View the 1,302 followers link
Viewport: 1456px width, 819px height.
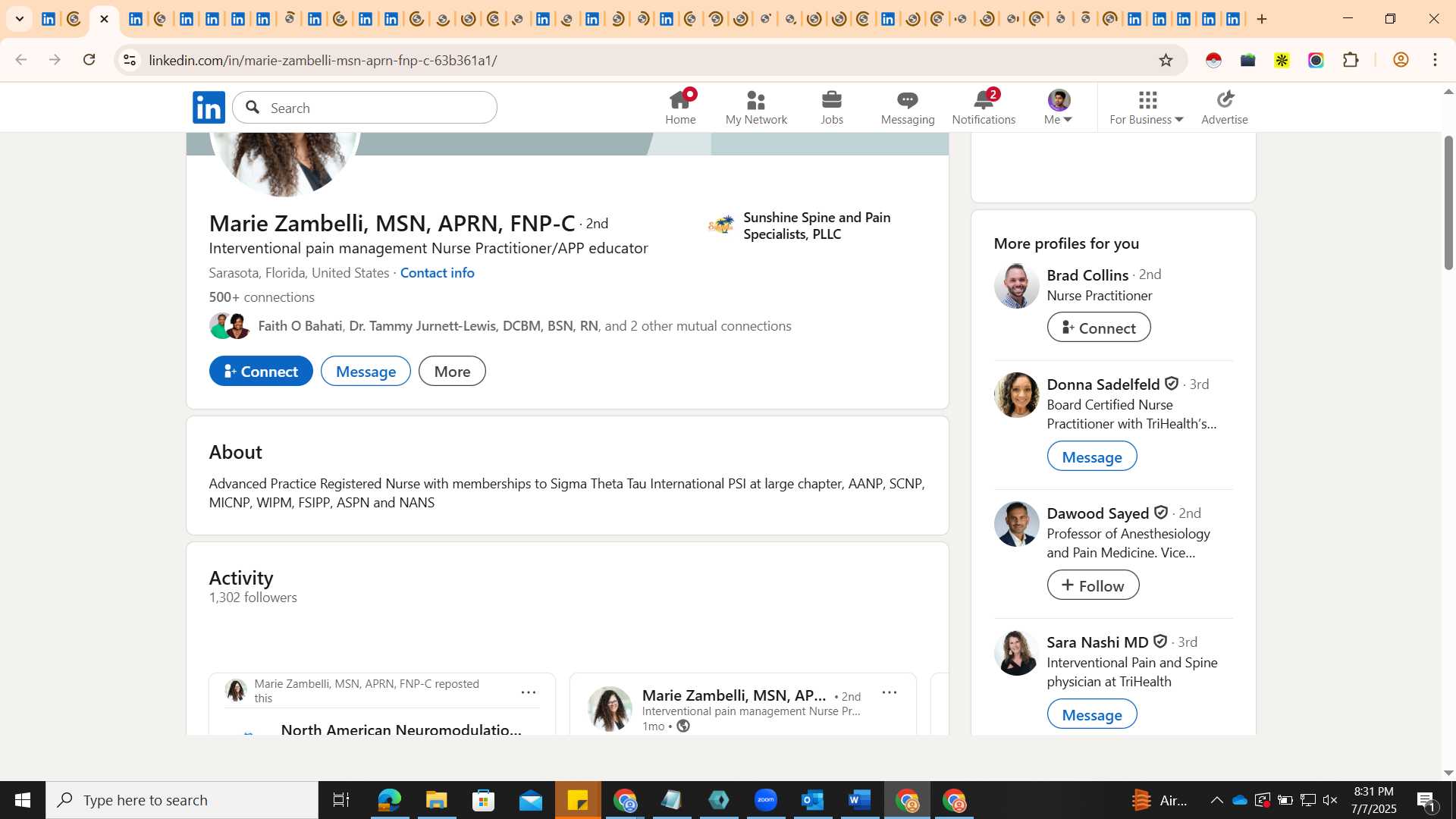pos(253,597)
